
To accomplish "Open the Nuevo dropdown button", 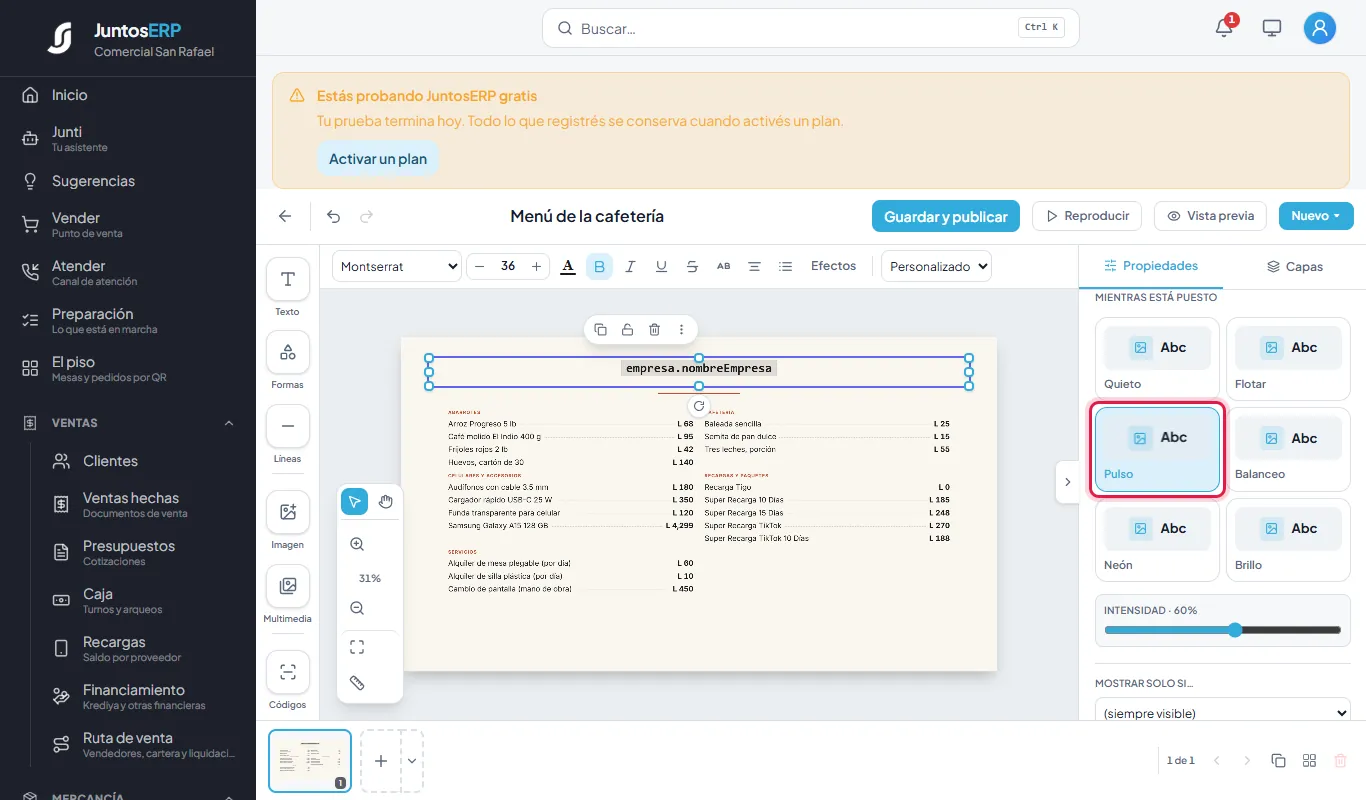I will pos(1316,216).
